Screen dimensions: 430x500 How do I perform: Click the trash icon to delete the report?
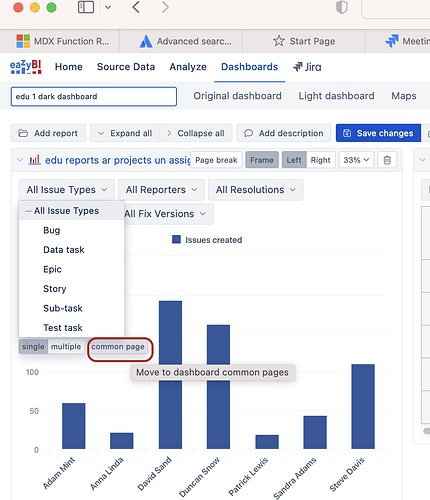click(x=387, y=160)
